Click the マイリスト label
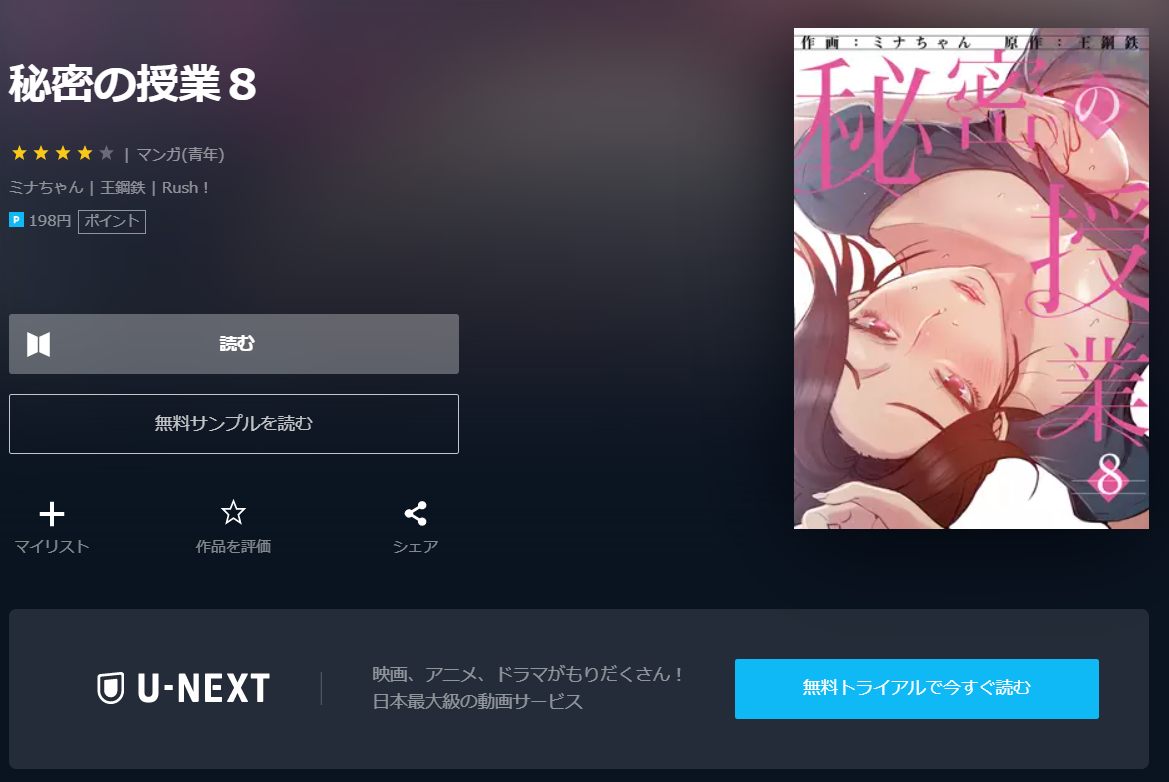The height and width of the screenshot is (782, 1169). 52,546
